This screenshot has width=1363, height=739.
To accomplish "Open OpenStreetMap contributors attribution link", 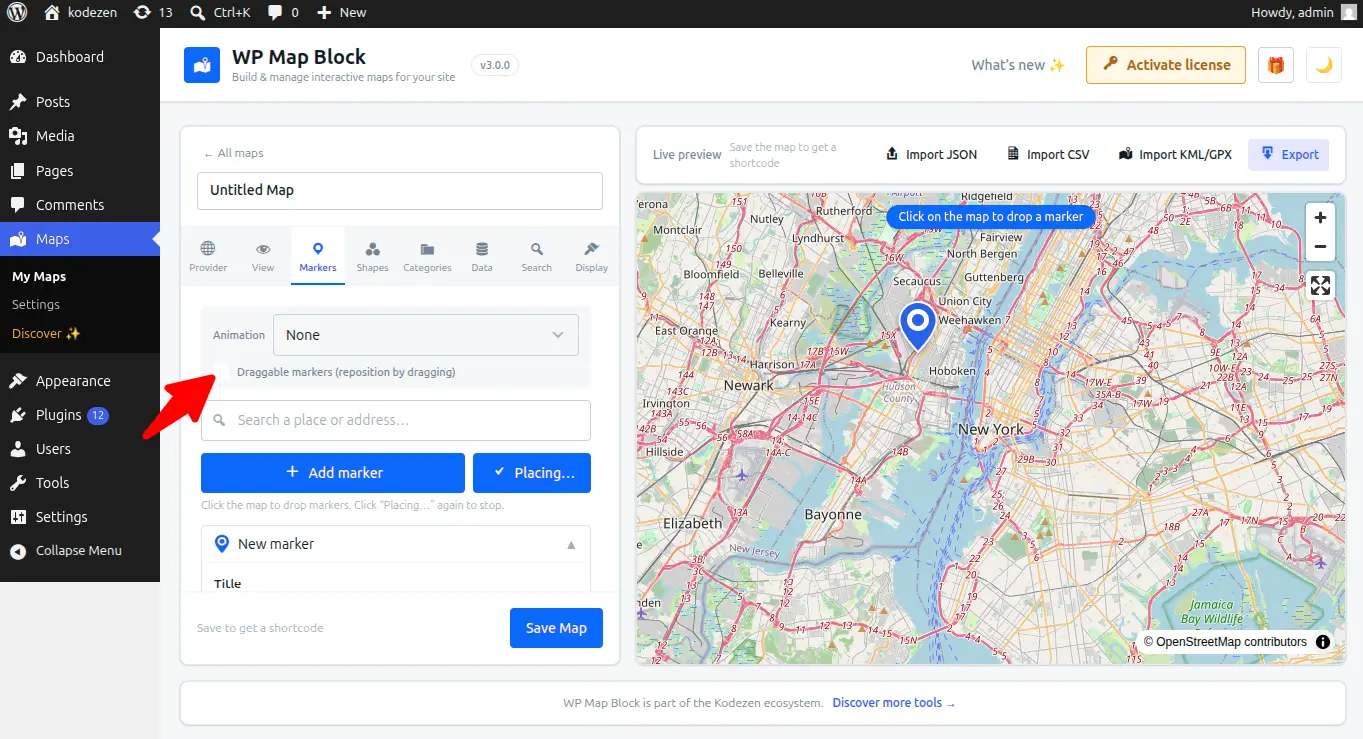I will (1231, 642).
